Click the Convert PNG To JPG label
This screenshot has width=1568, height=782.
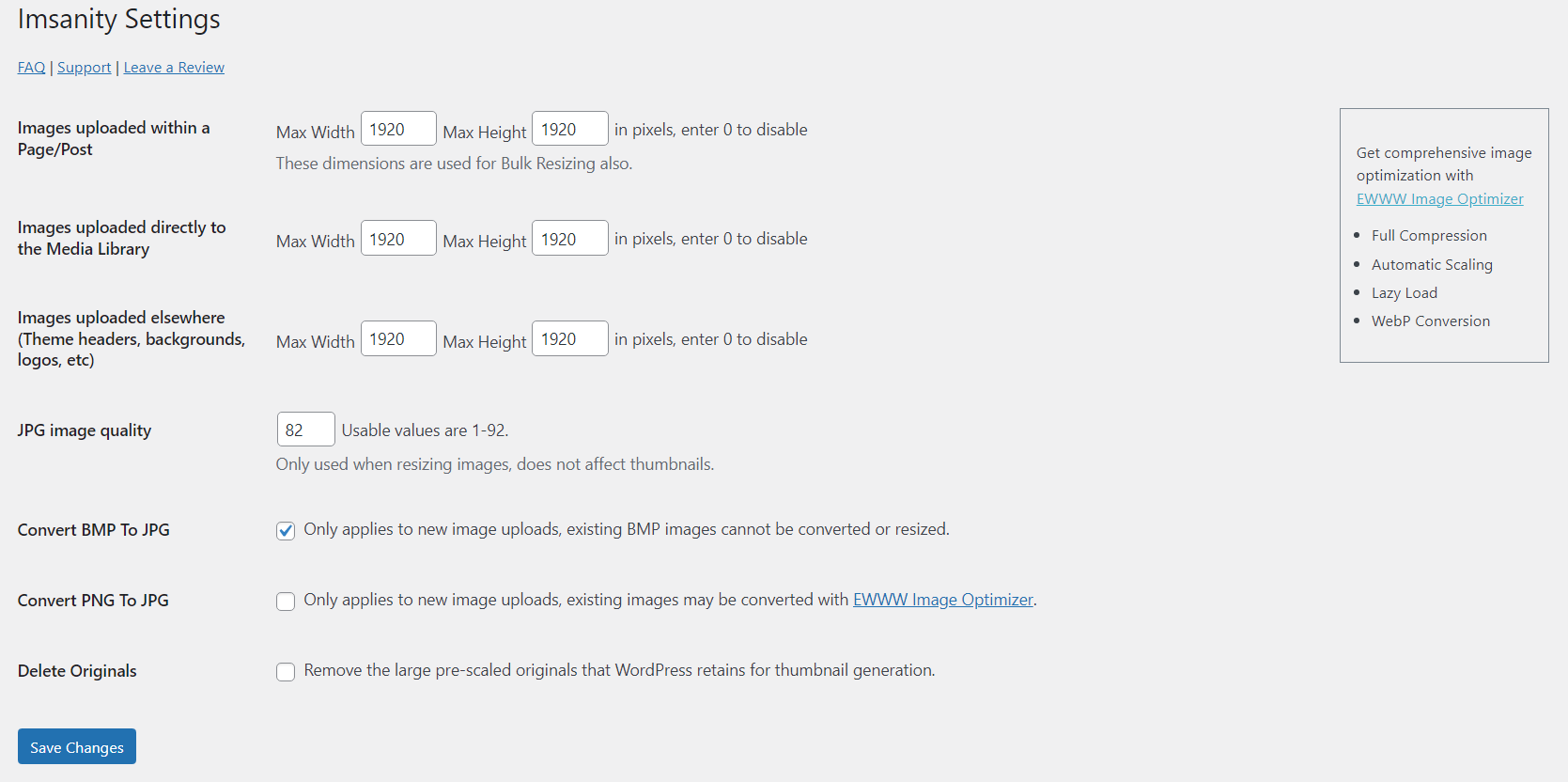point(93,601)
